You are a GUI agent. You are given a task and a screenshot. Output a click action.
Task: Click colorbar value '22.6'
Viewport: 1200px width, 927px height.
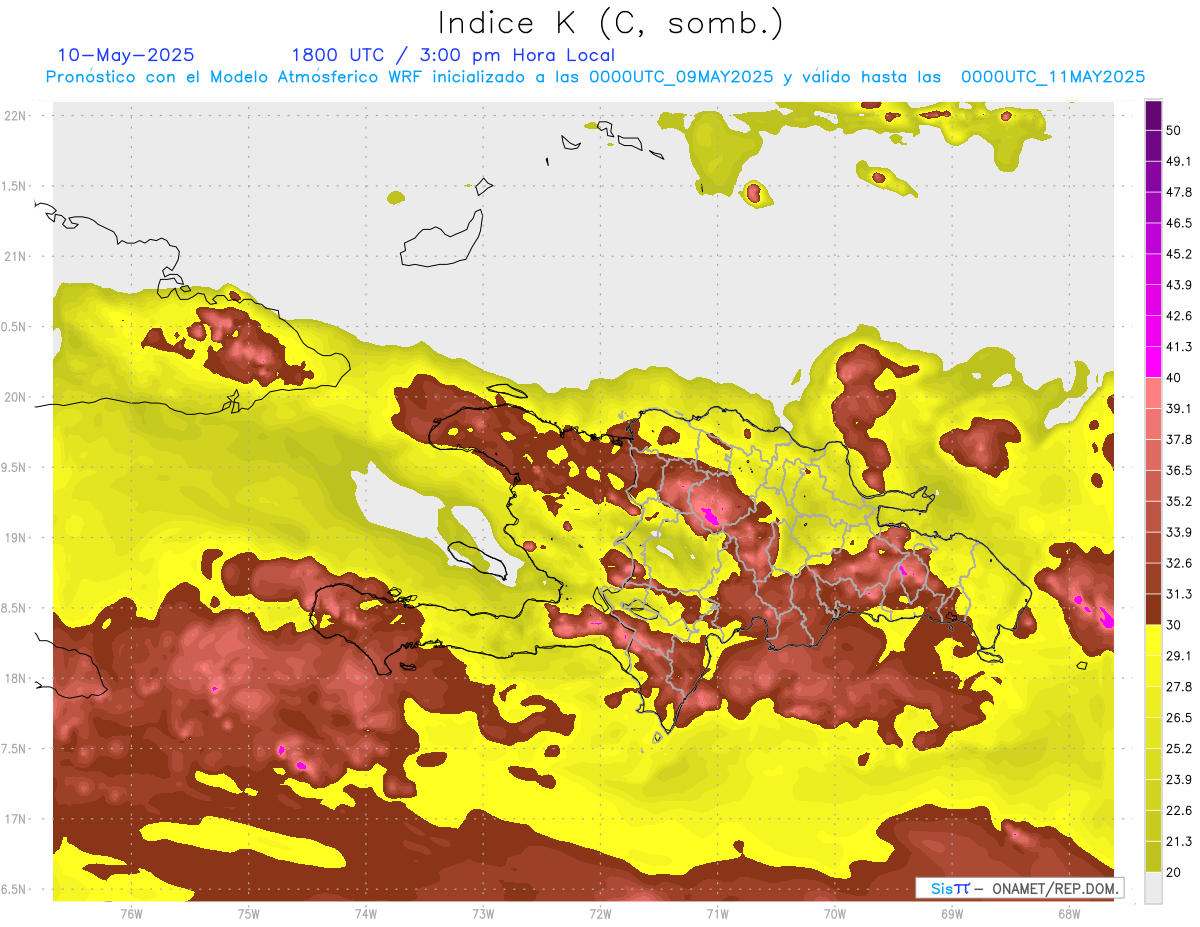tap(1179, 810)
